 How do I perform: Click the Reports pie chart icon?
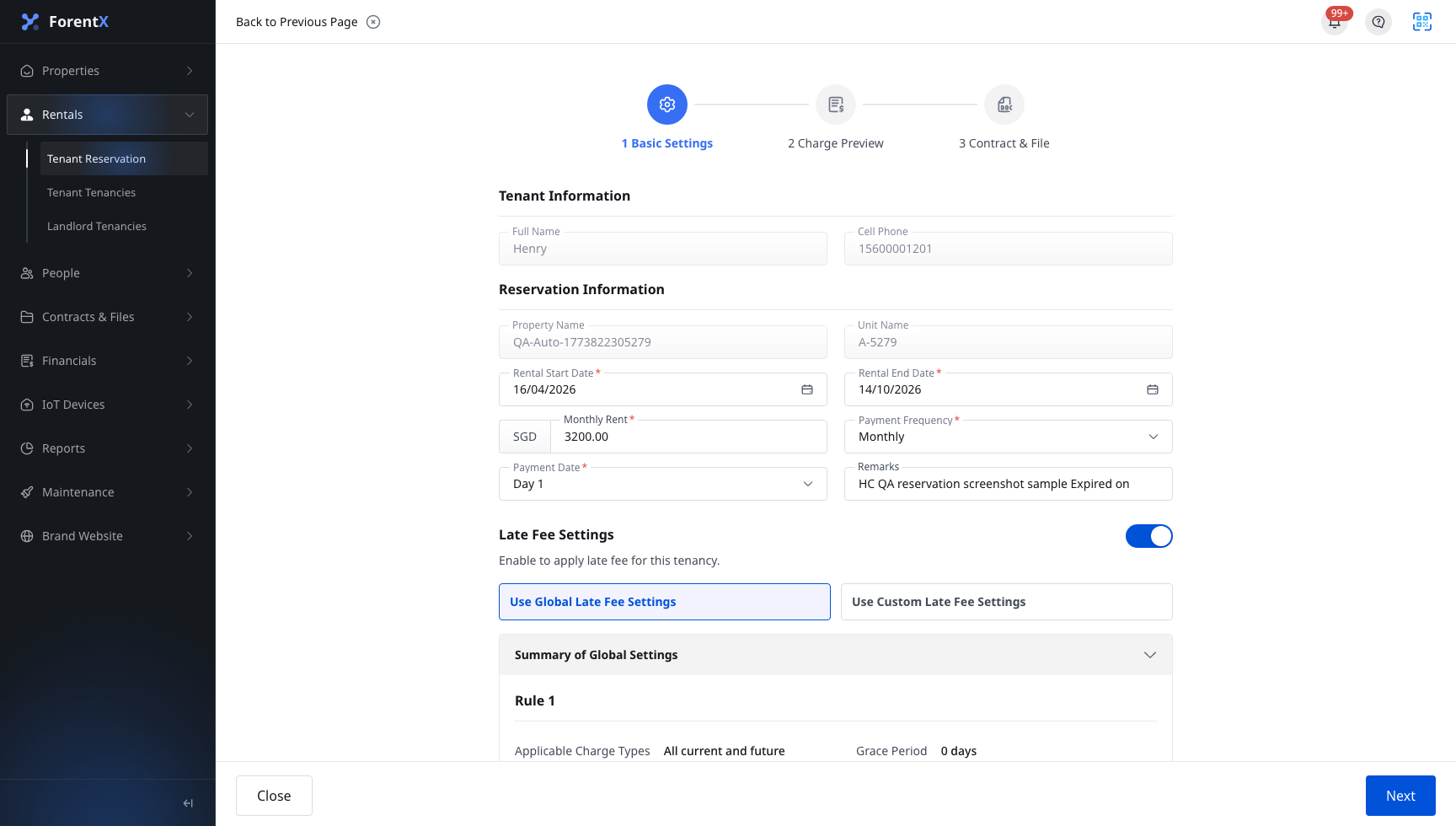click(x=27, y=448)
